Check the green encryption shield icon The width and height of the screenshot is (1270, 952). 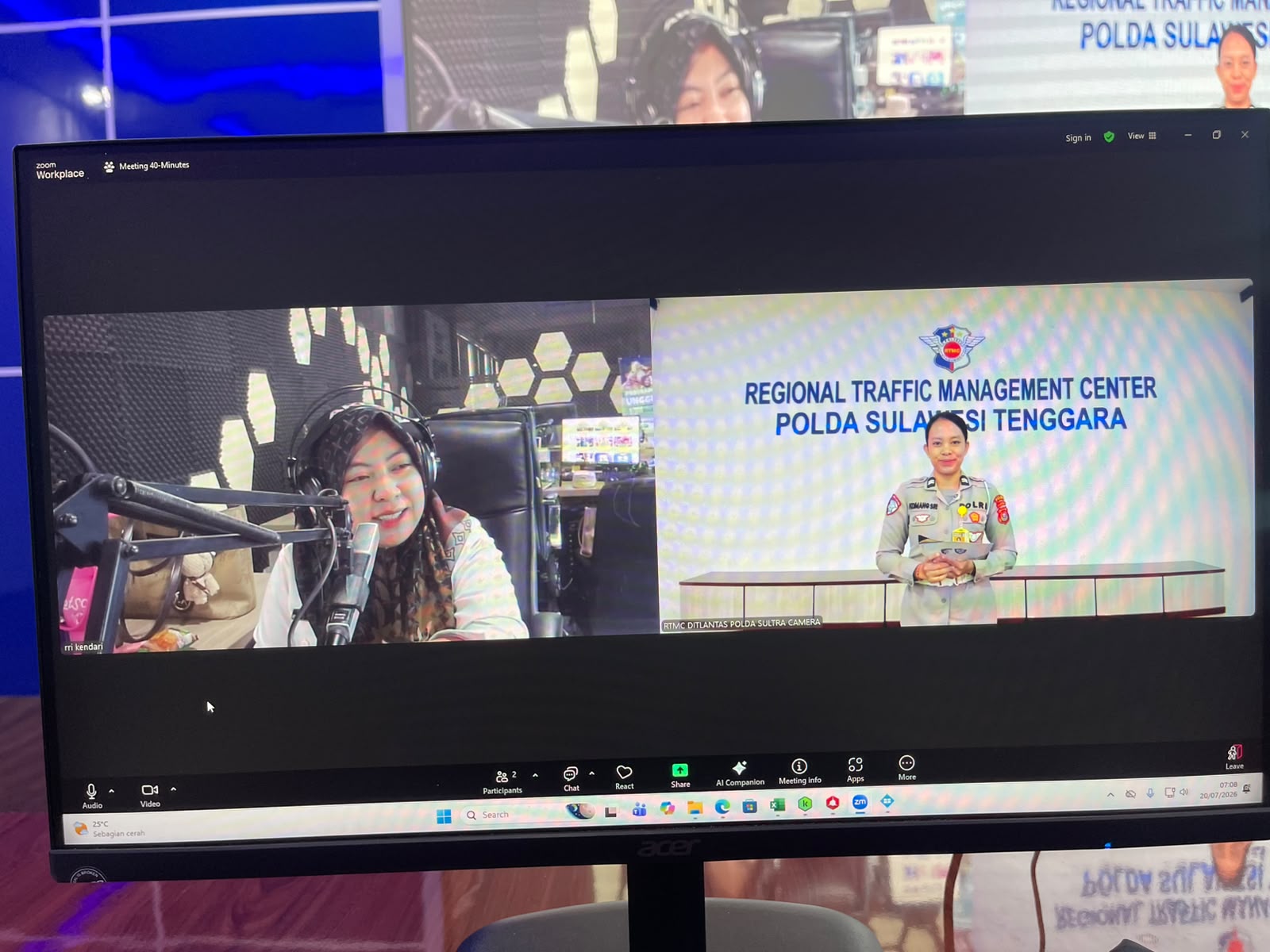coord(1109,136)
